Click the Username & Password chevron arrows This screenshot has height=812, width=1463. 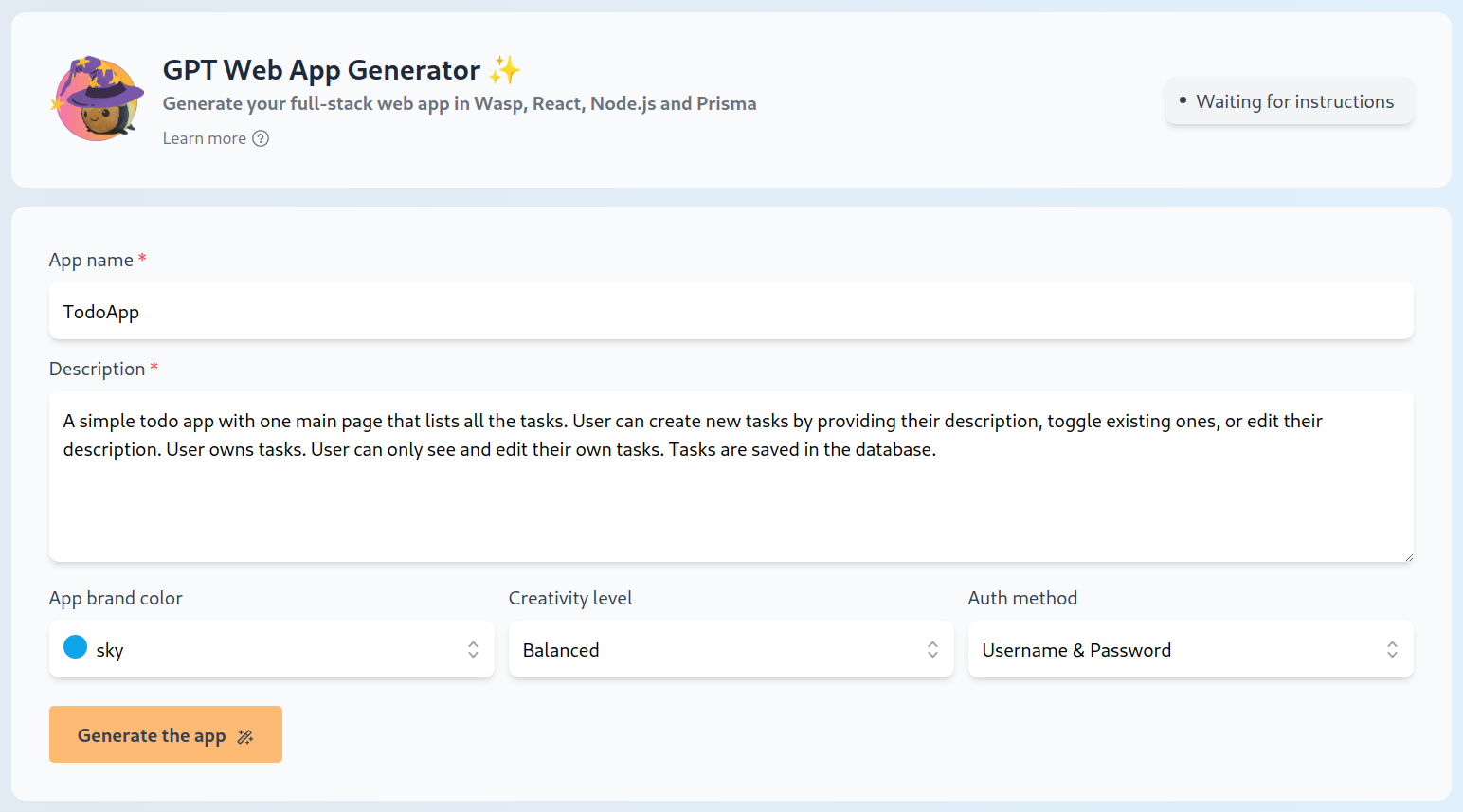coord(1392,650)
